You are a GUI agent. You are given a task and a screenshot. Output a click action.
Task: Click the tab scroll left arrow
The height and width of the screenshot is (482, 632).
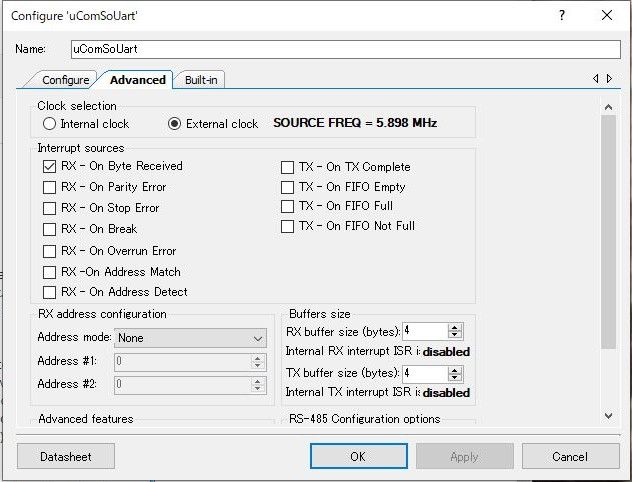click(596, 79)
